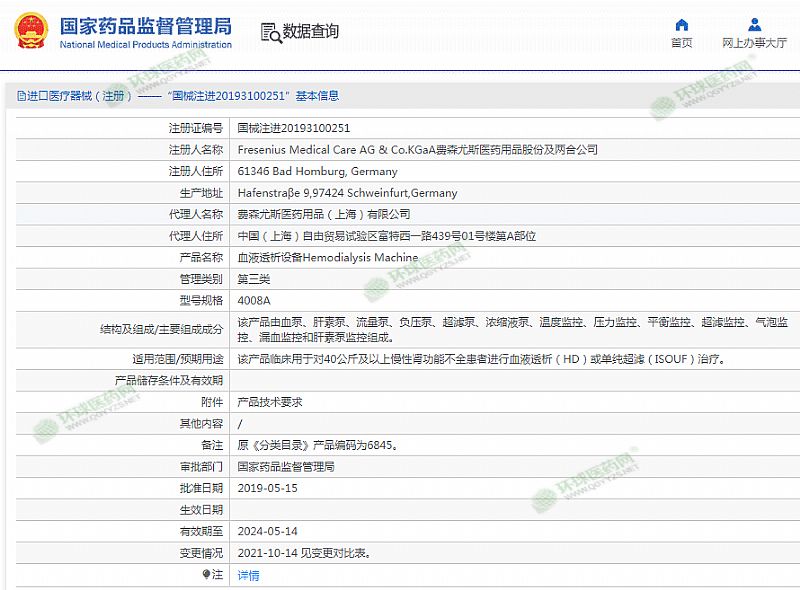Click the national emblem logo
The image size is (800, 590).
(x=32, y=30)
